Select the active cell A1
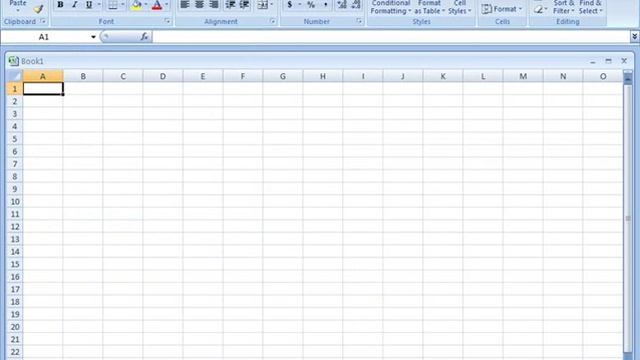The image size is (640, 360). pos(43,89)
